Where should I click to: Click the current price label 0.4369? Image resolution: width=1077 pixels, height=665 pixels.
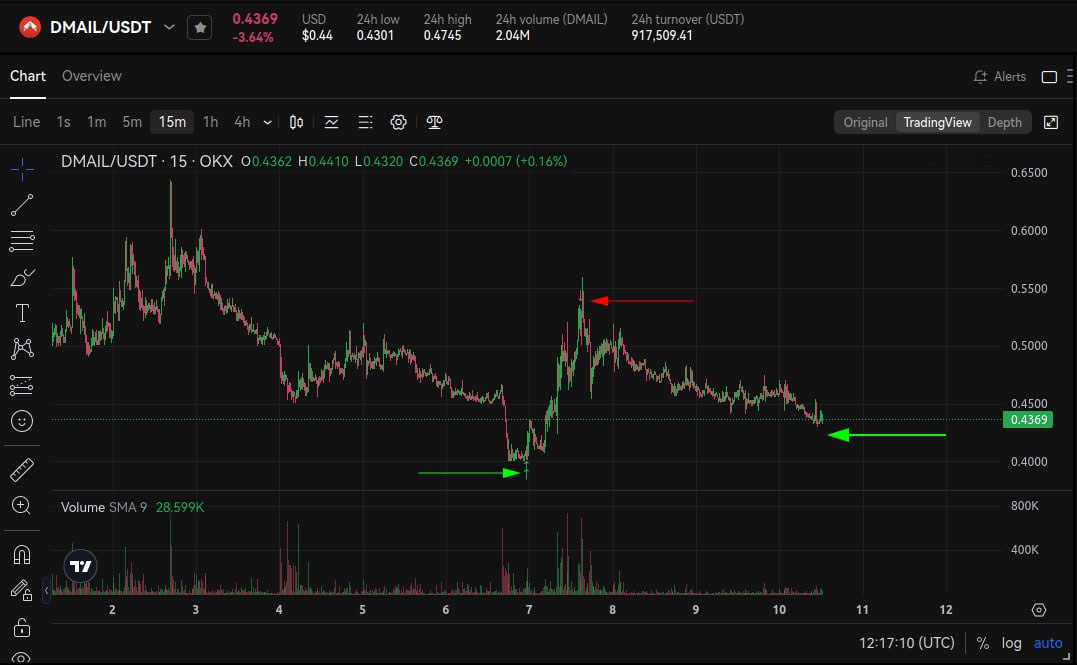[1028, 420]
